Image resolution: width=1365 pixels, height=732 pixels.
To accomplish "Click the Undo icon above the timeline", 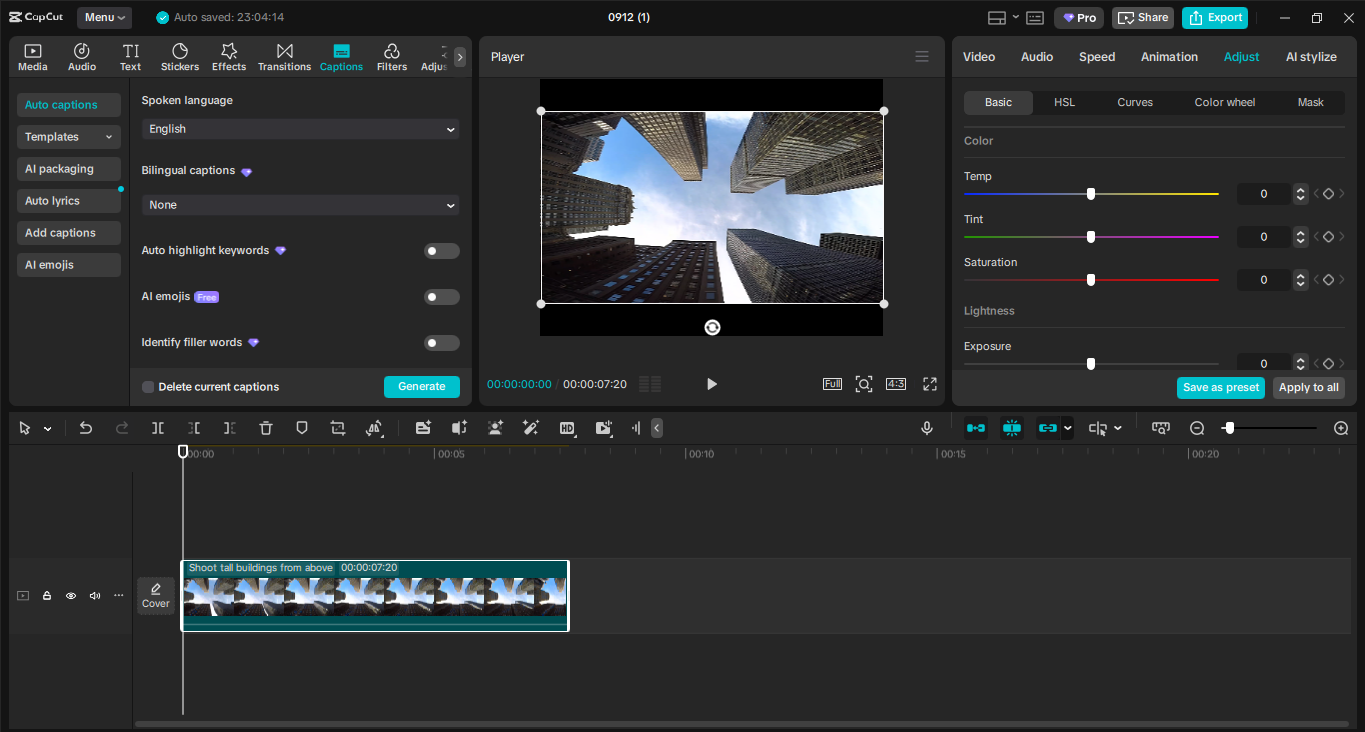I will (85, 427).
